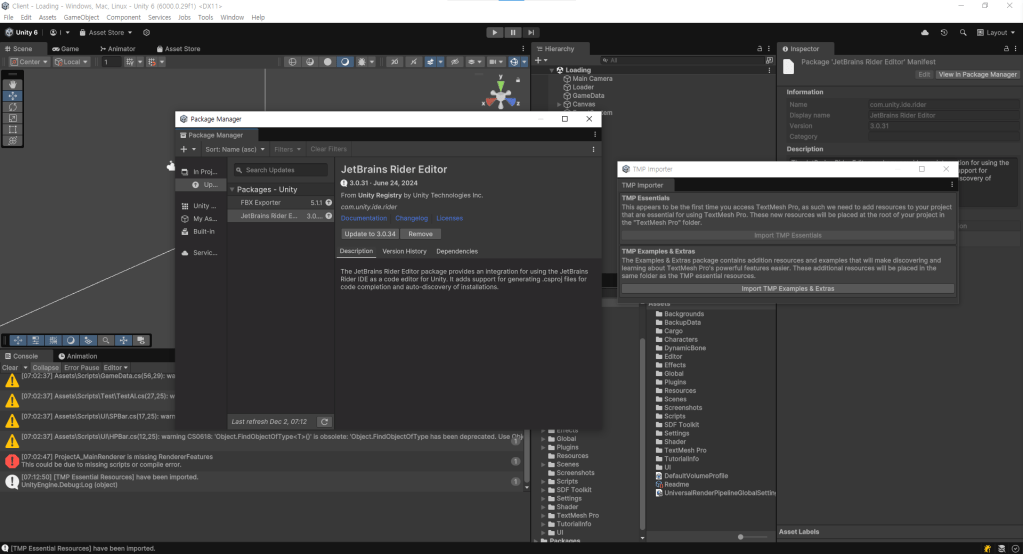Image resolution: width=1023 pixels, height=554 pixels.
Task: Click the Pause button in the toolbar
Action: point(512,32)
